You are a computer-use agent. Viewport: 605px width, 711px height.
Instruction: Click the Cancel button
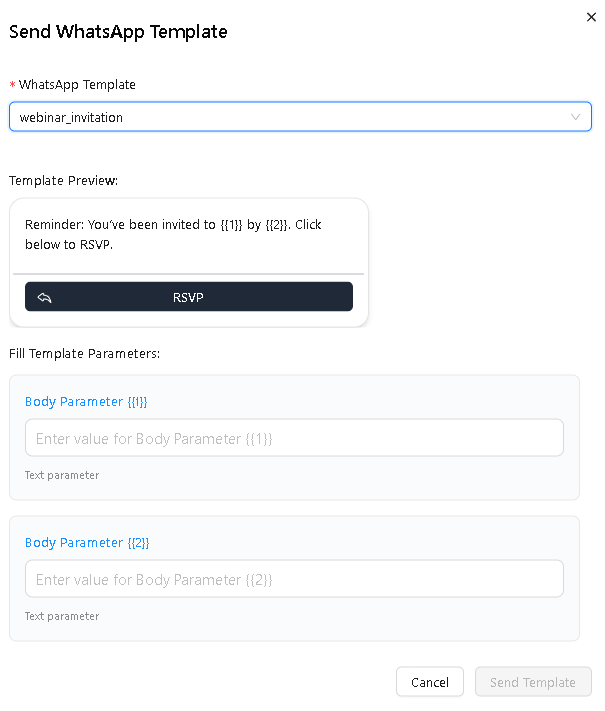point(430,682)
